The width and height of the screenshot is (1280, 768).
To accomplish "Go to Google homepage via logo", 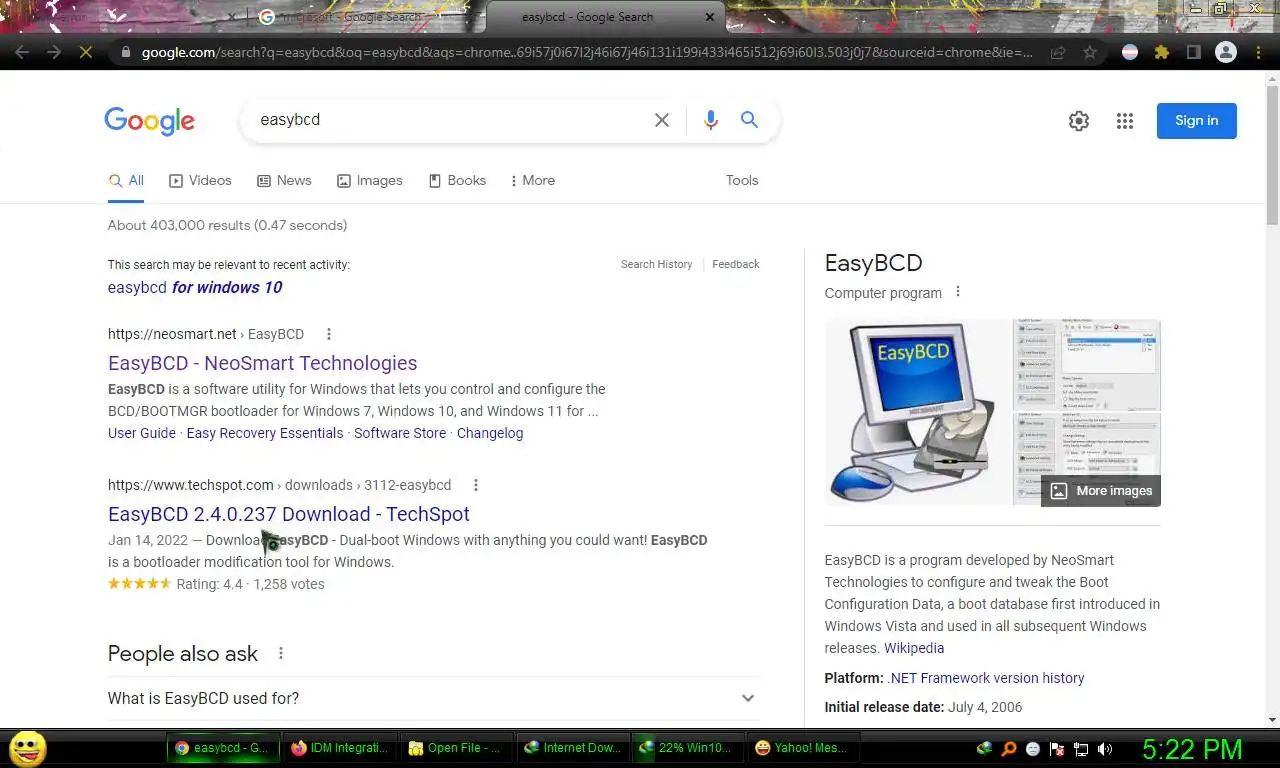I will pyautogui.click(x=150, y=121).
